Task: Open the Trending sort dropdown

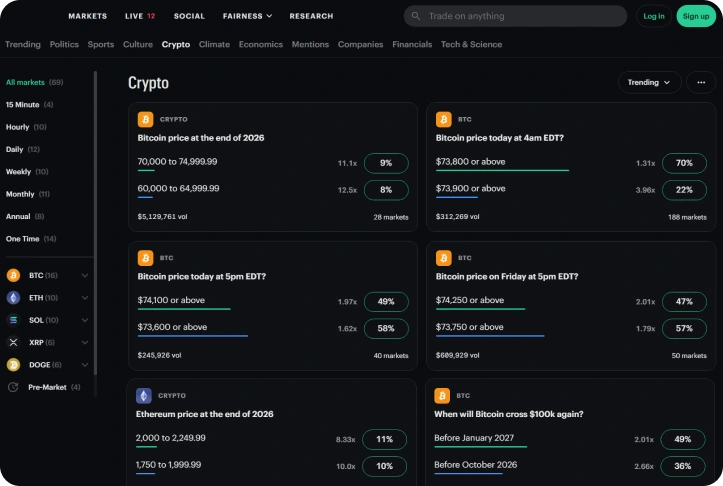Action: coord(649,83)
